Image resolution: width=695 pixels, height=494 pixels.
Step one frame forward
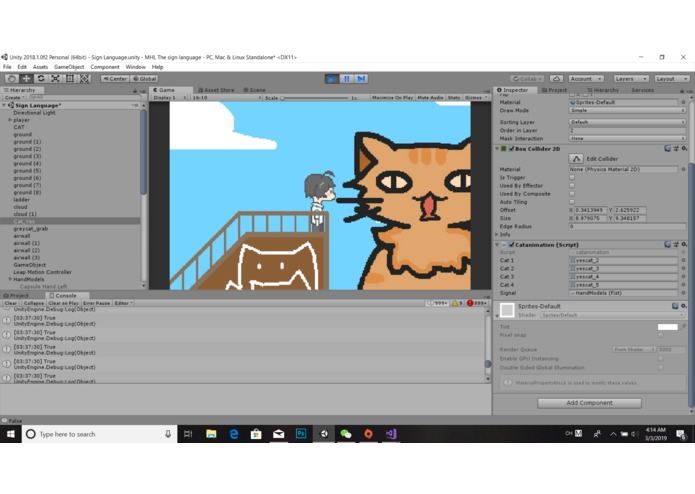(x=361, y=79)
